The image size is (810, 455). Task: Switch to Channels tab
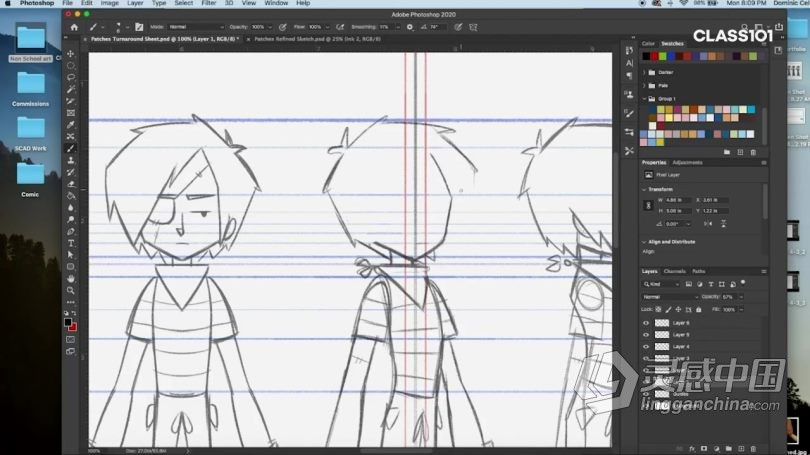tap(674, 271)
